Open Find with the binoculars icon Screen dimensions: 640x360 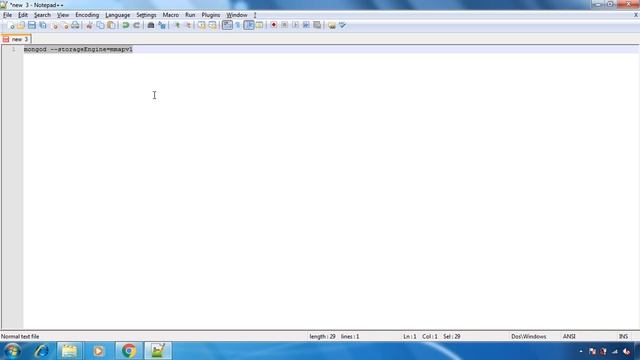point(151,25)
